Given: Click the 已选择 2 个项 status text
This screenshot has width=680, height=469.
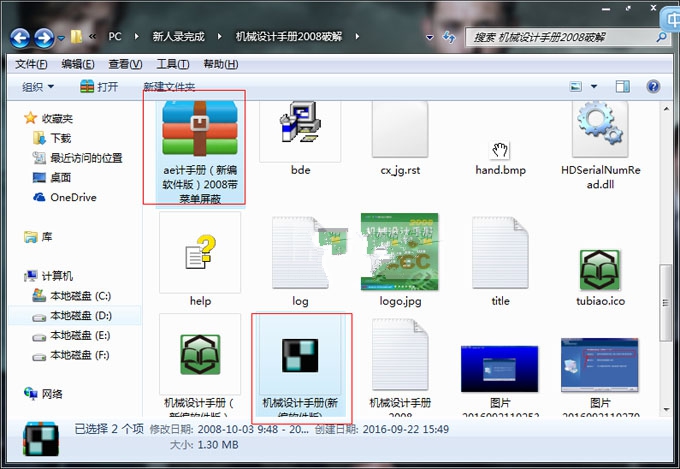Looking at the screenshot, I should pos(109,429).
